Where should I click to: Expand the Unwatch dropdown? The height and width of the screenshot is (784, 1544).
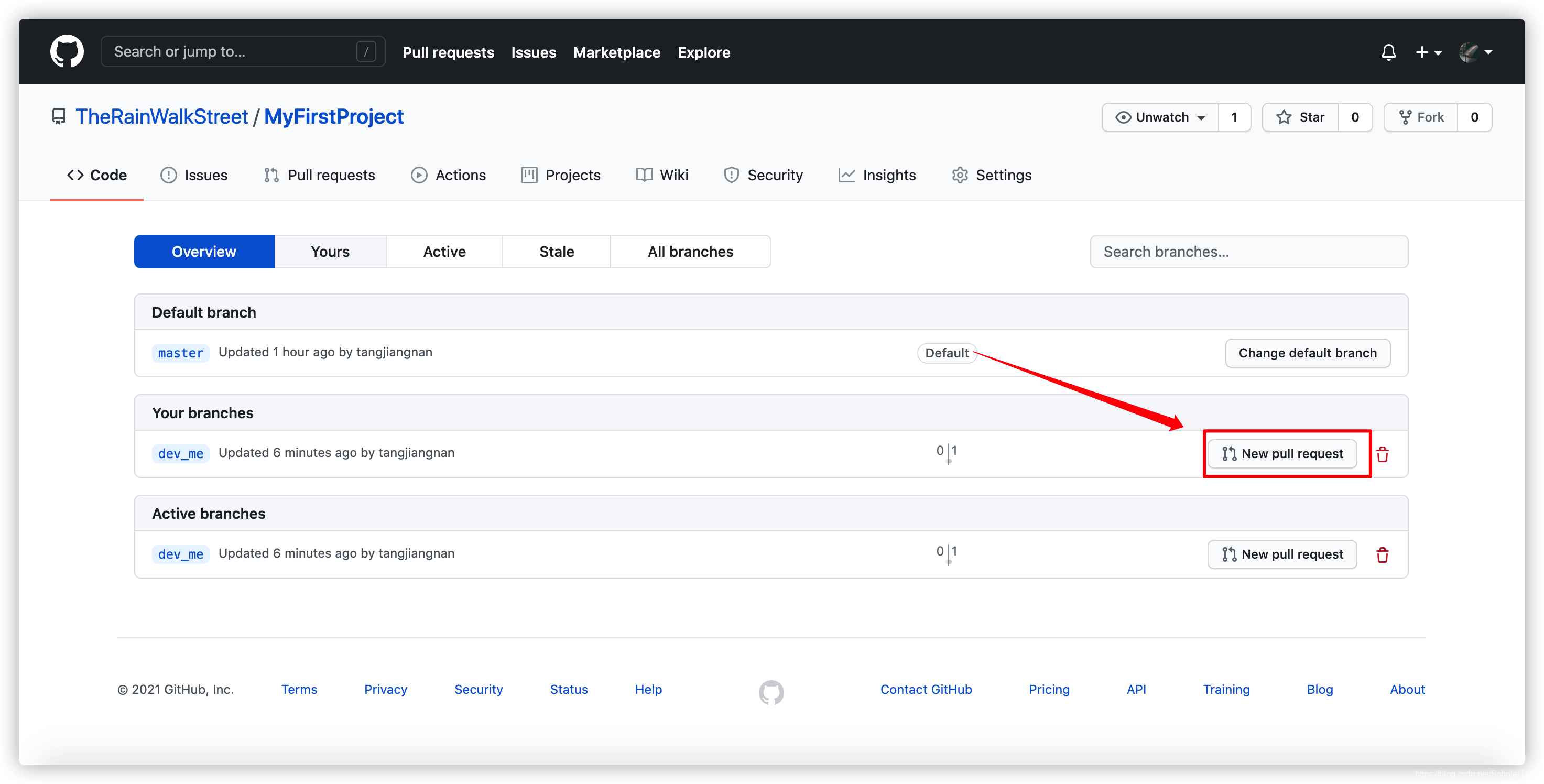[x=1160, y=117]
